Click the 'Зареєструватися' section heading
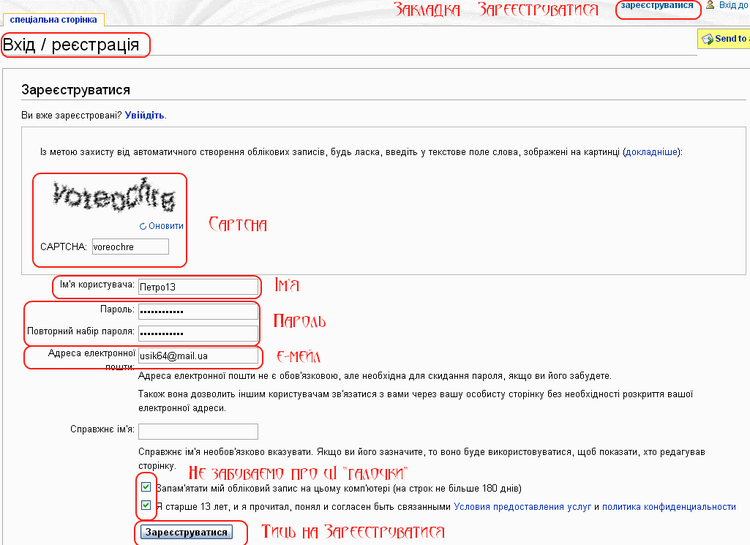750x545 pixels. pyautogui.click(x=76, y=90)
